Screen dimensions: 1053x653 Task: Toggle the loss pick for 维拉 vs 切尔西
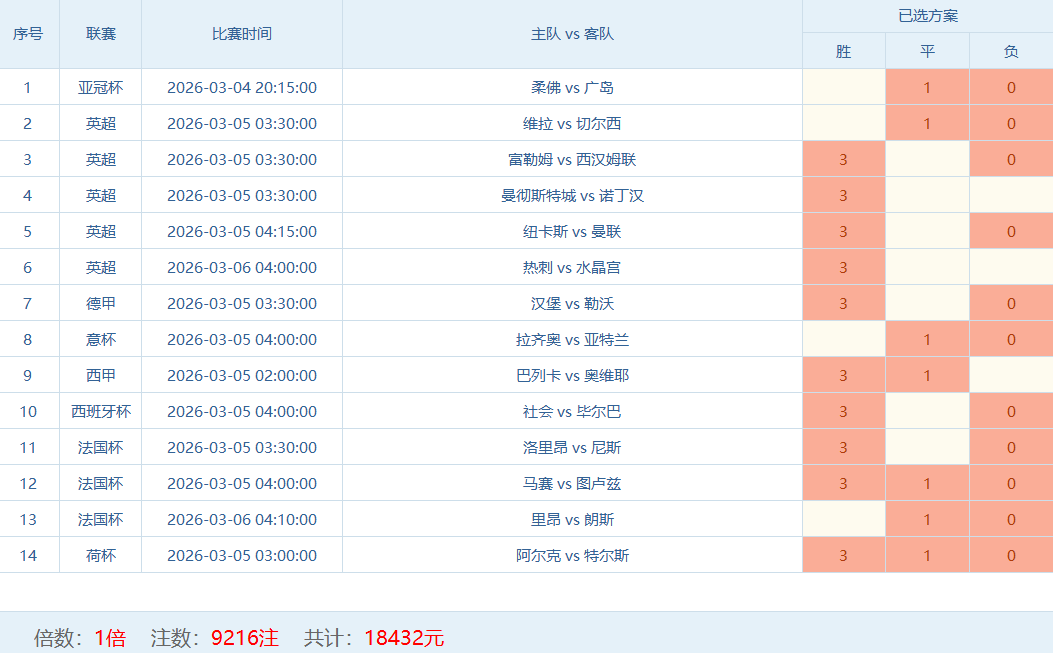(1011, 123)
